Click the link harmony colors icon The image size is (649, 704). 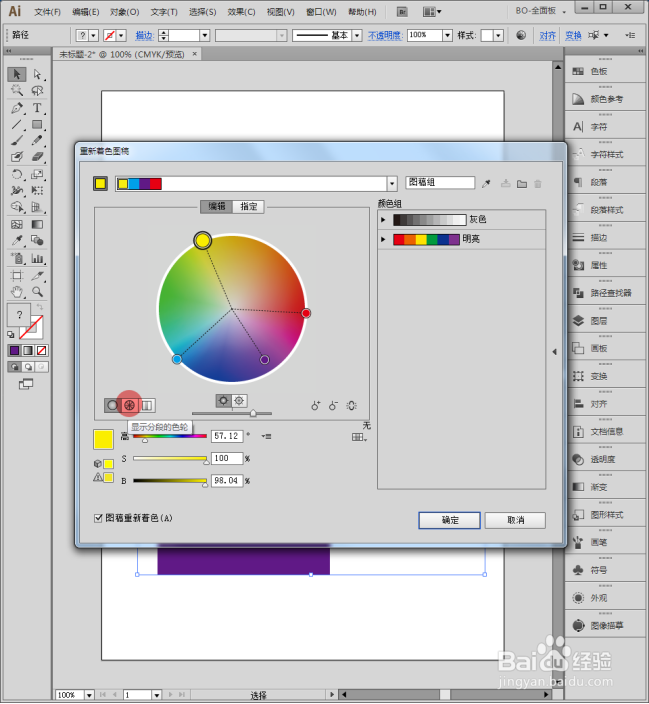pos(352,405)
